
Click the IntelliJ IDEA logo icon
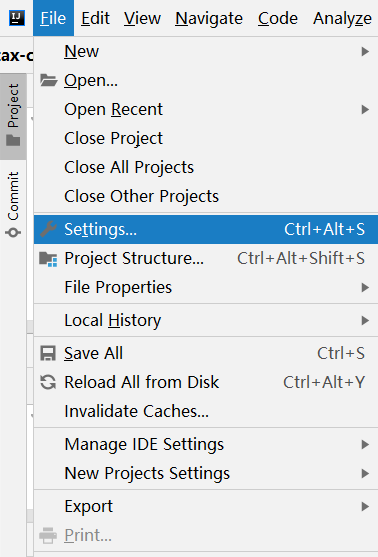coord(17,18)
